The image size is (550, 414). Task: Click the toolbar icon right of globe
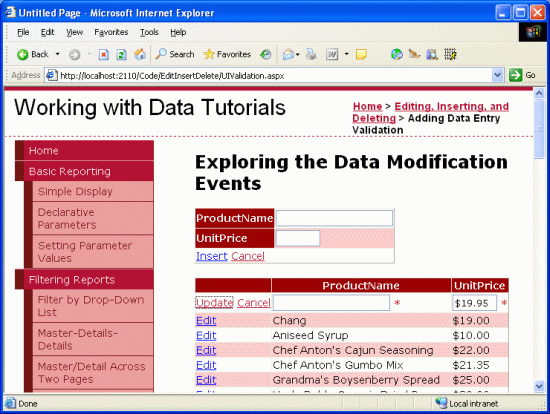pos(414,54)
